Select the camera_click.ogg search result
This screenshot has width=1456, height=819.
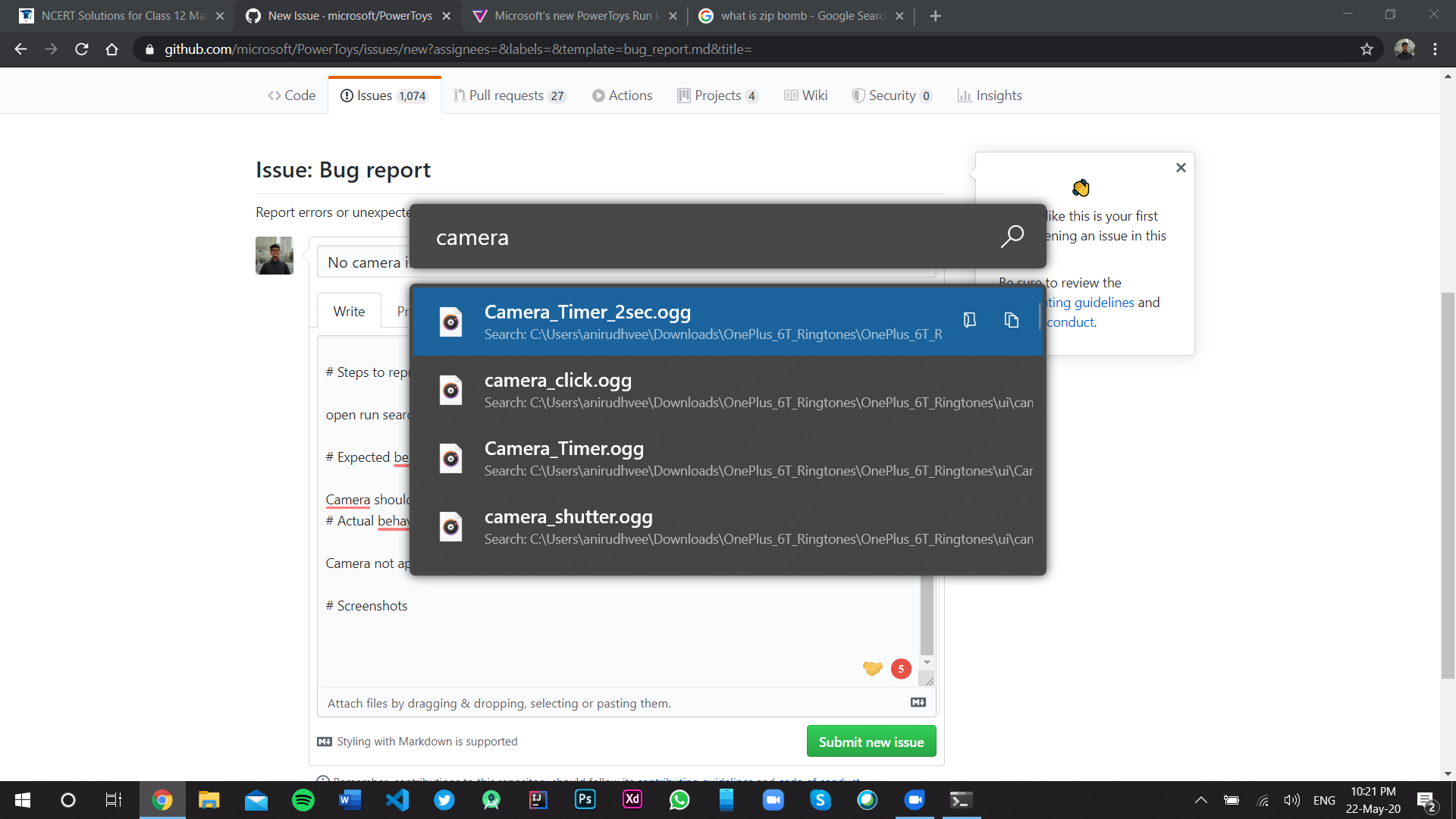click(x=726, y=390)
